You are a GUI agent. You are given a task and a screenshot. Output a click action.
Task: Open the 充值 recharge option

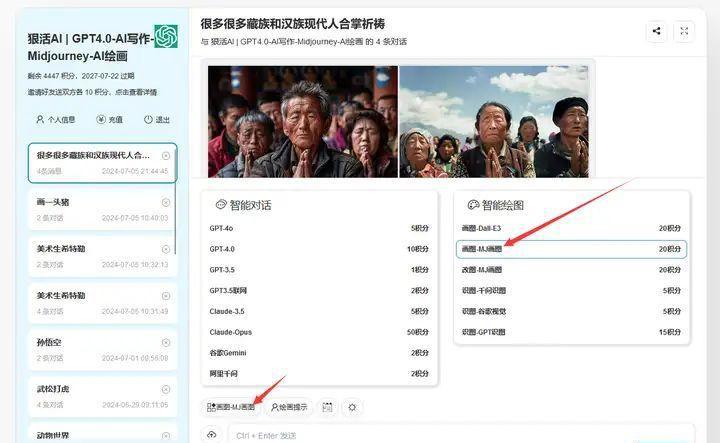109,119
